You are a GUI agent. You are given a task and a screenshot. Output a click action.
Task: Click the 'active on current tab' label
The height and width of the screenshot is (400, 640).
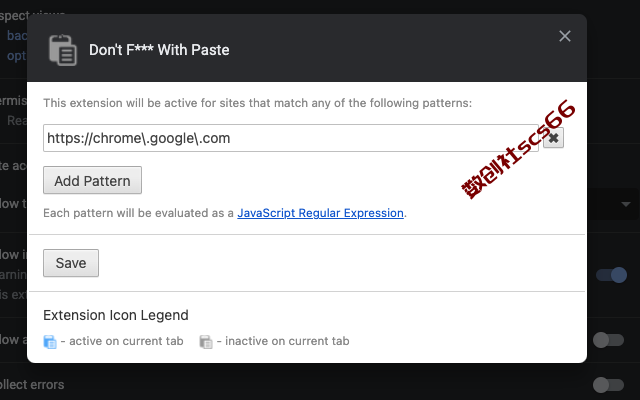point(126,341)
